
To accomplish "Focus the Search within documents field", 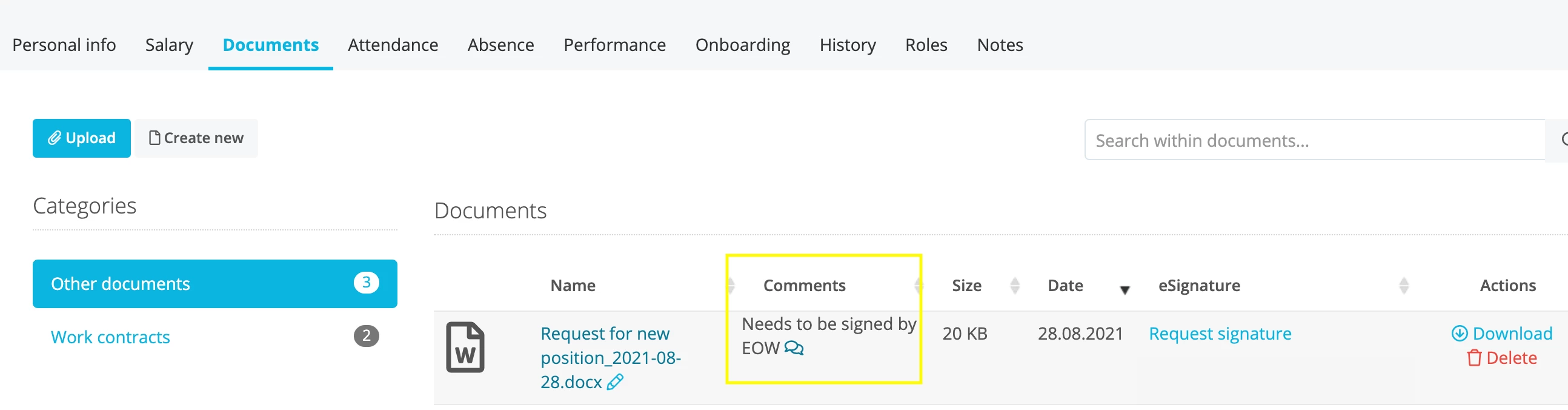I will [1315, 140].
